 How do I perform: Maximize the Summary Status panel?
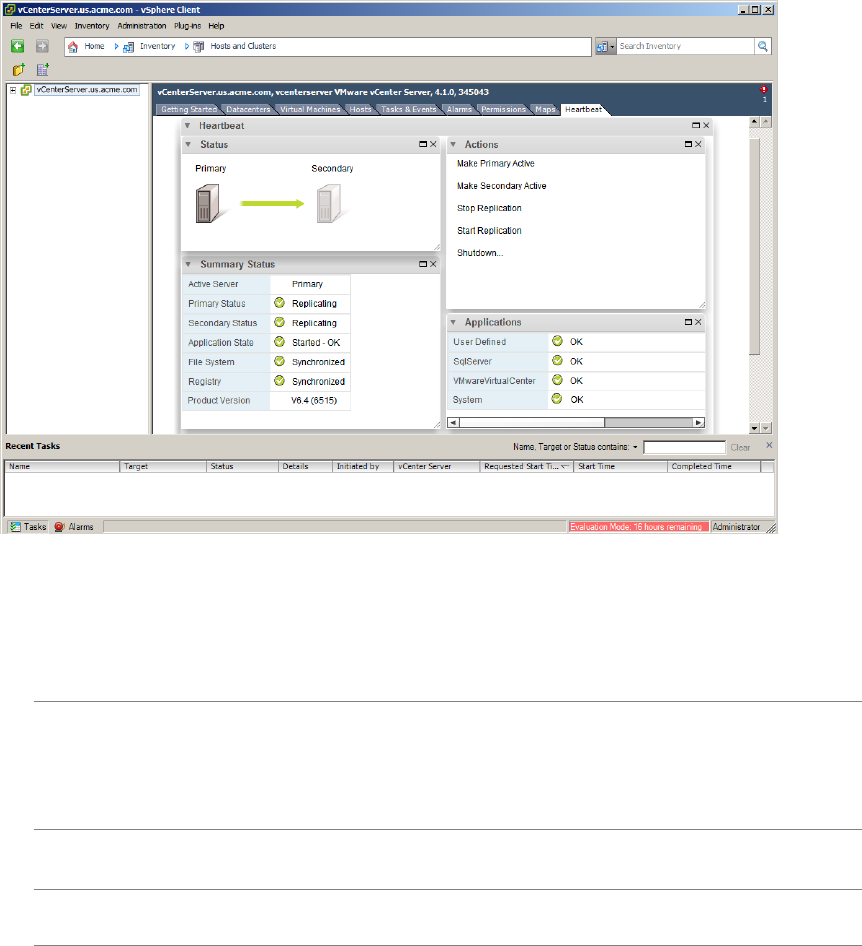click(423, 264)
